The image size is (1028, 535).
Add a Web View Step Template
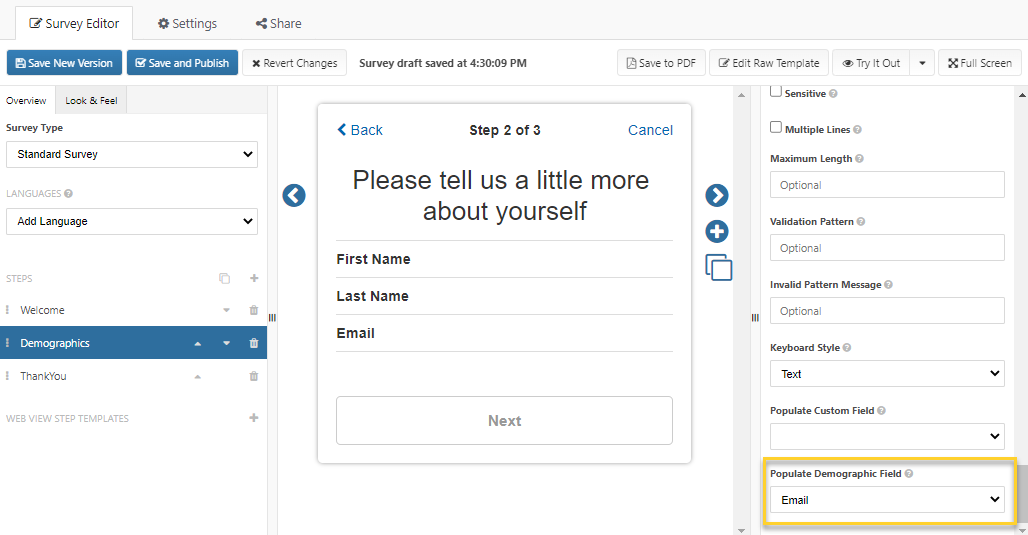254,418
